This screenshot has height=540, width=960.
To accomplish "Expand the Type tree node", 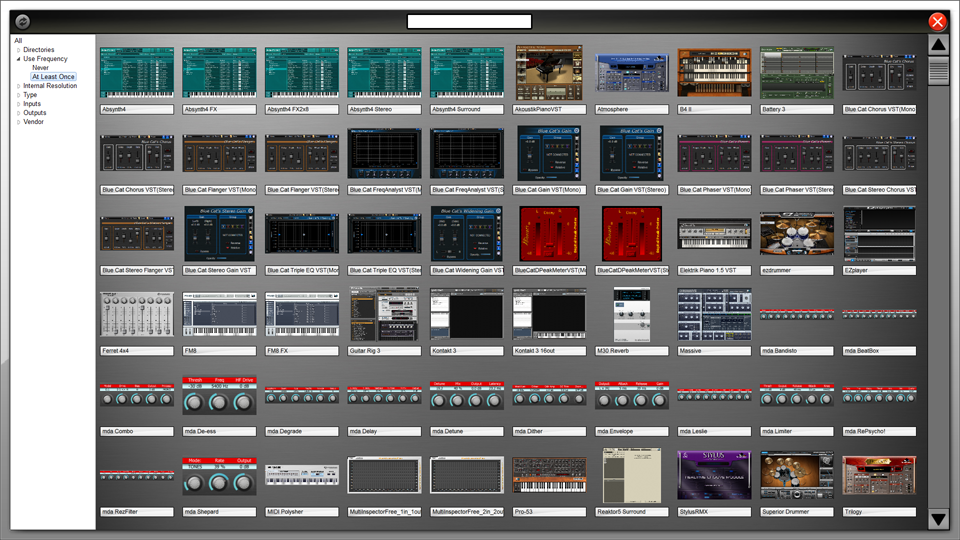I will click(18, 95).
